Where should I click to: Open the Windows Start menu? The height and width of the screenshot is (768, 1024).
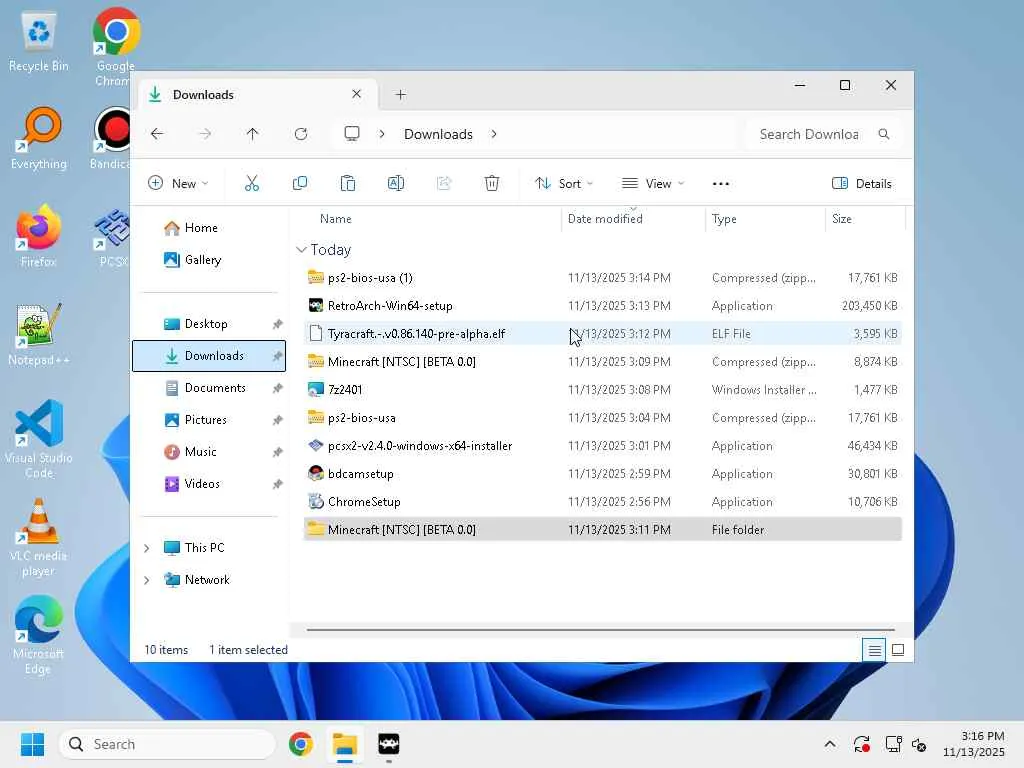(32, 744)
